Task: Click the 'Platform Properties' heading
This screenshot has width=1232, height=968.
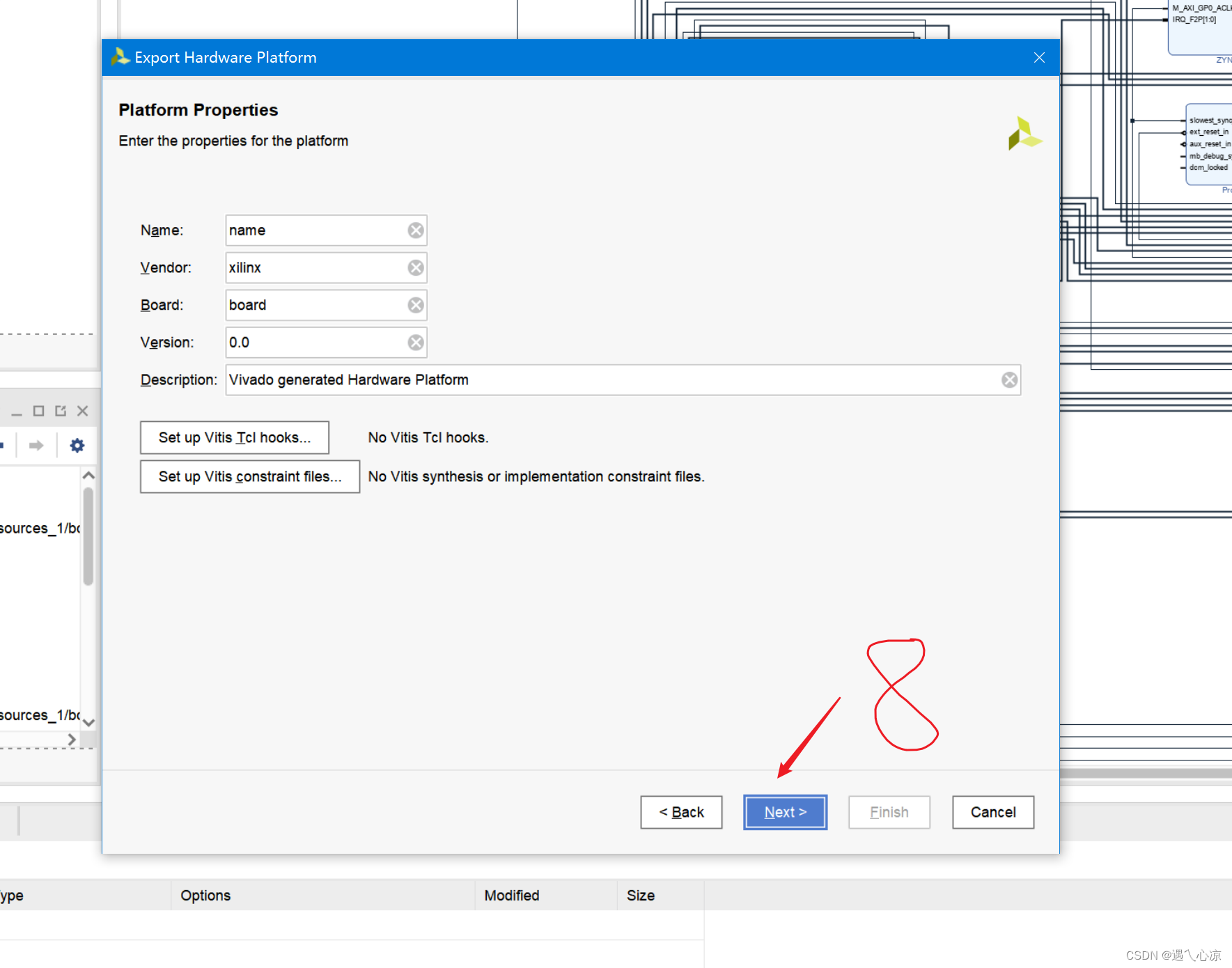Action: click(198, 110)
